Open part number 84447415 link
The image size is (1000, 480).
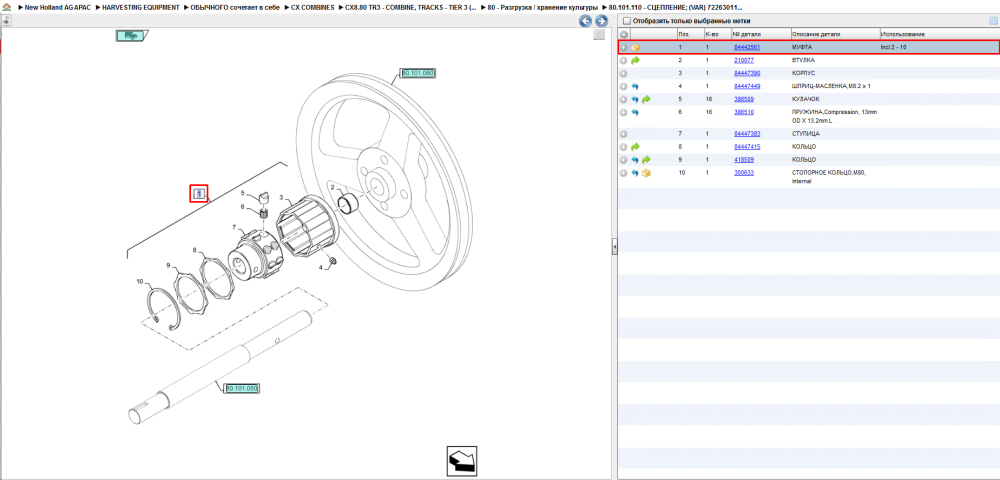pyautogui.click(x=746, y=147)
